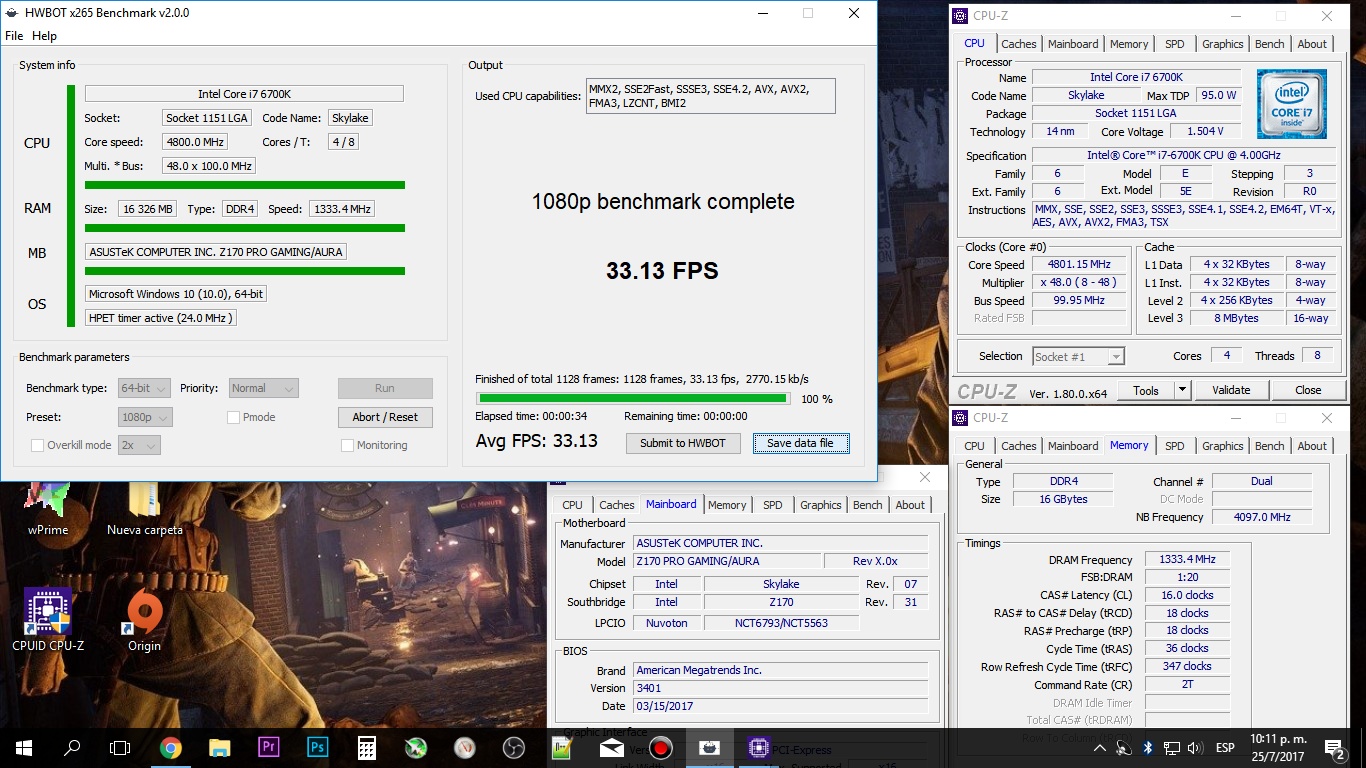Click the Used CPU capabilities text box
The image size is (1366, 768).
pyautogui.click(x=710, y=96)
